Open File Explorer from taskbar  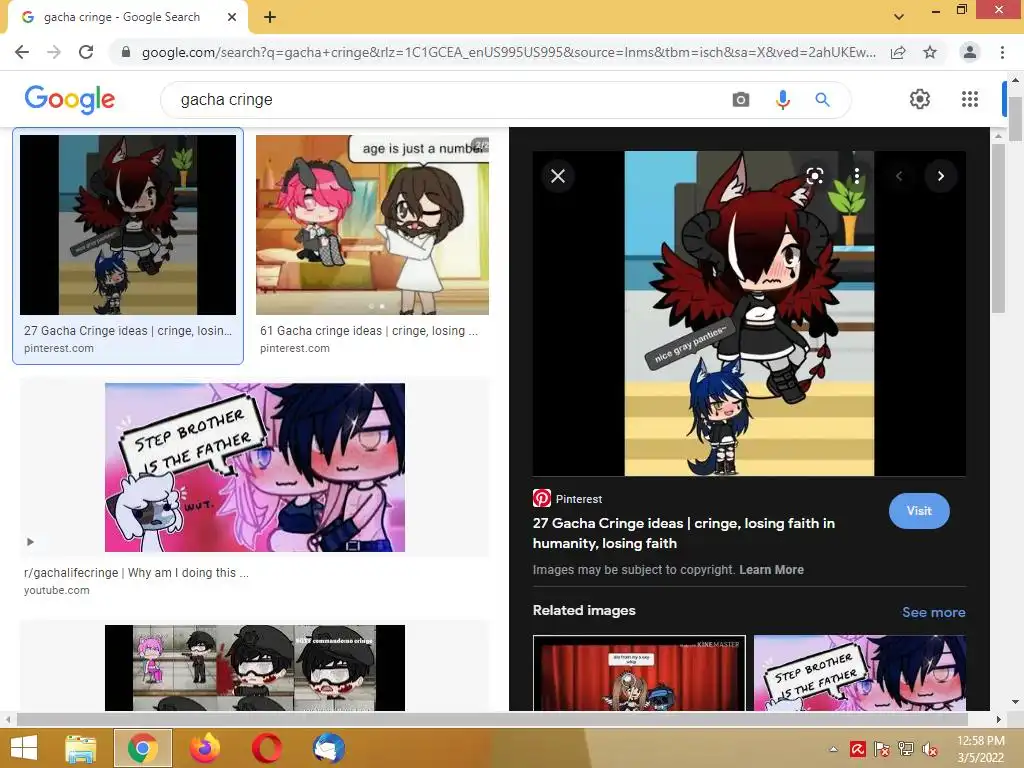[81, 748]
